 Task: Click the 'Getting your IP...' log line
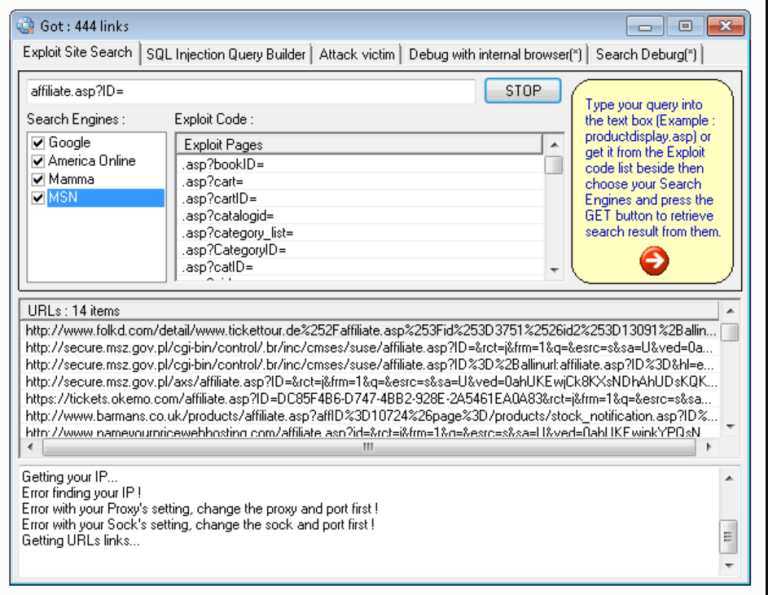[x=70, y=477]
